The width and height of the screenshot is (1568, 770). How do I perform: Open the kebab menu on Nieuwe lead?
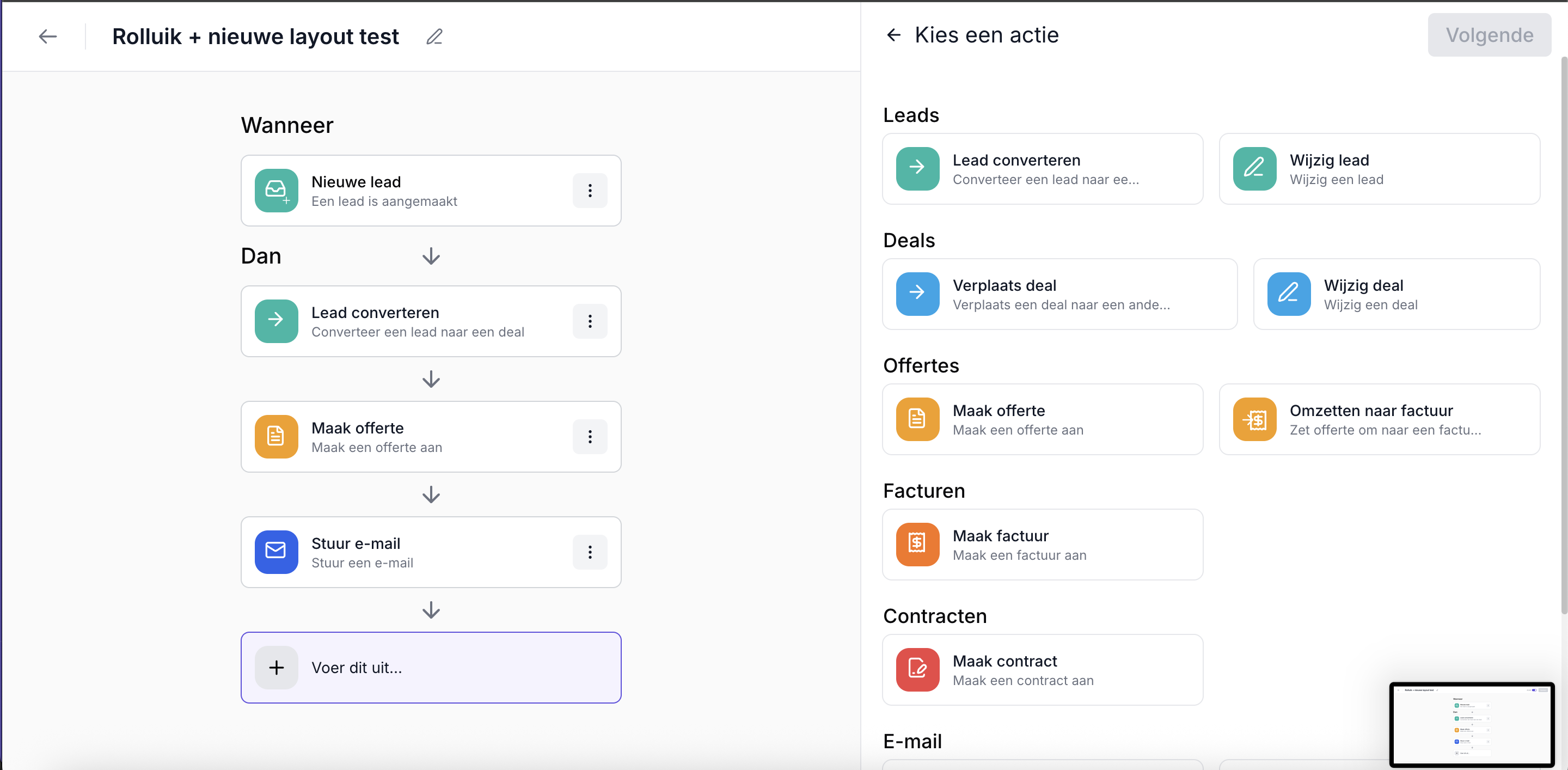click(x=589, y=191)
